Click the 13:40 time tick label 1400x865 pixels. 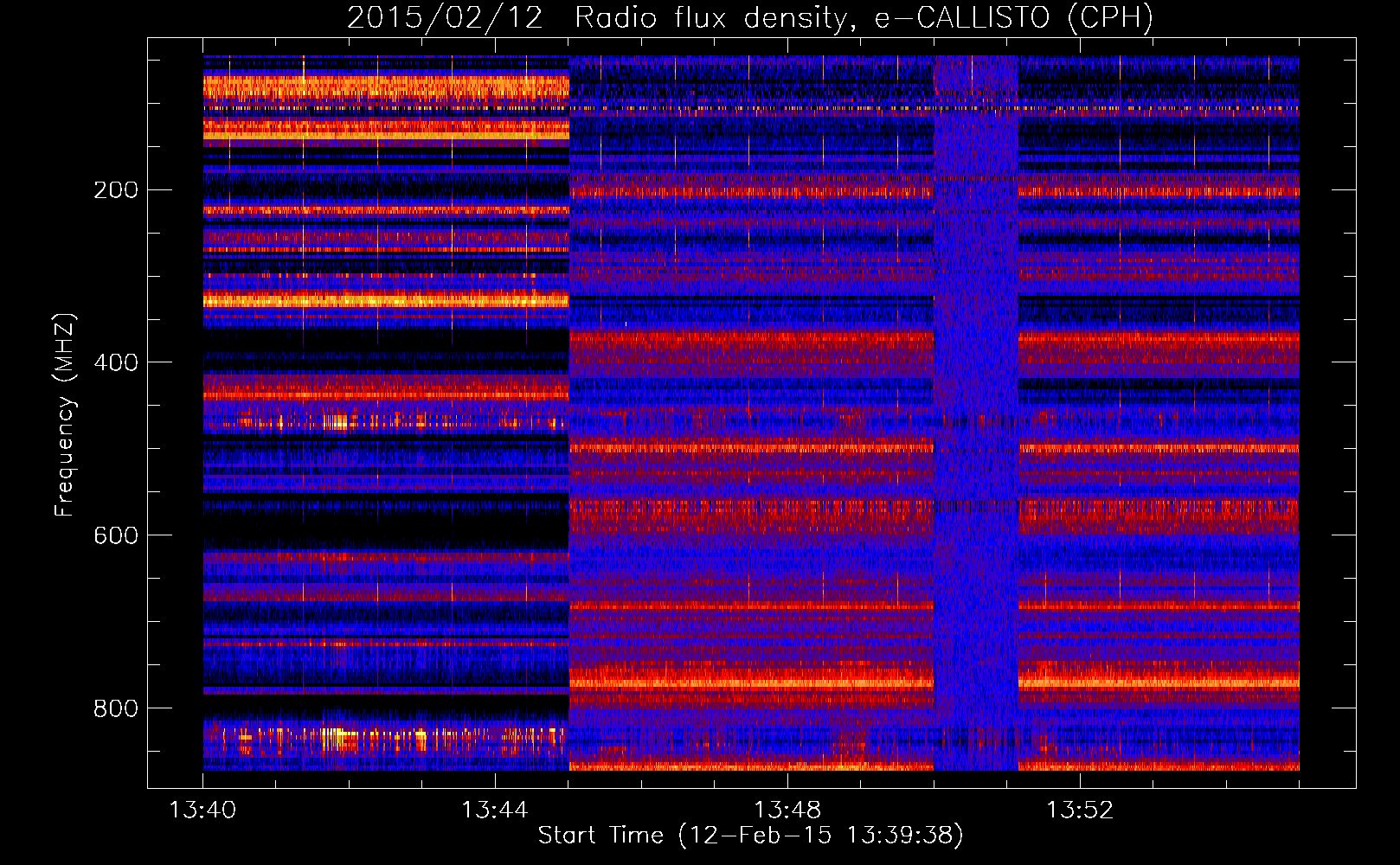(x=203, y=811)
